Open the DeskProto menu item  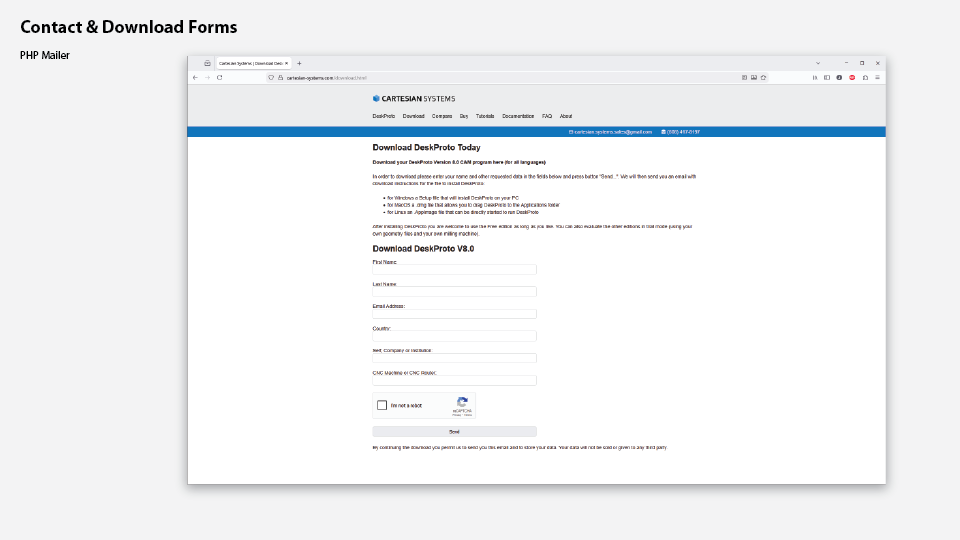(x=384, y=116)
